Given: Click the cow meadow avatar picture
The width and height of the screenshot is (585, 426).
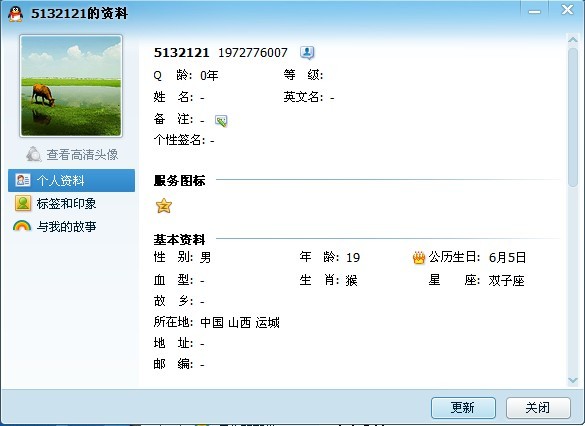Looking at the screenshot, I should [71, 86].
